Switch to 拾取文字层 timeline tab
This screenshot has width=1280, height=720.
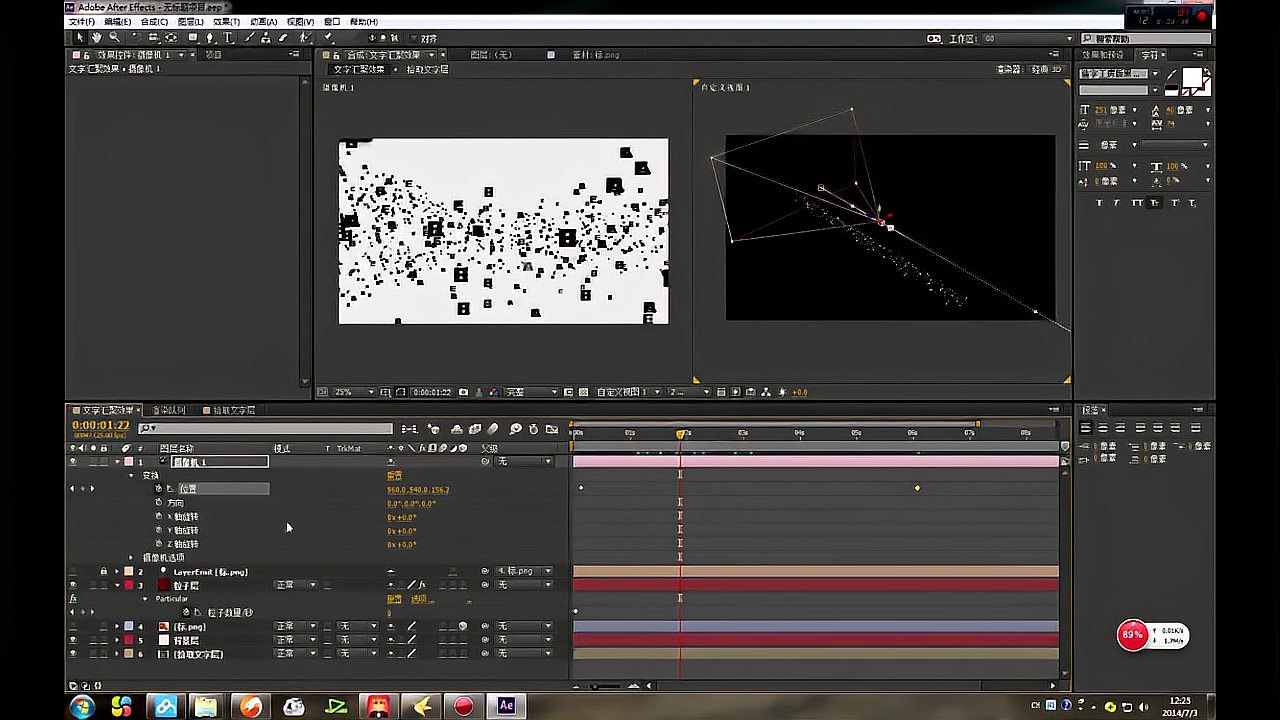[232, 410]
